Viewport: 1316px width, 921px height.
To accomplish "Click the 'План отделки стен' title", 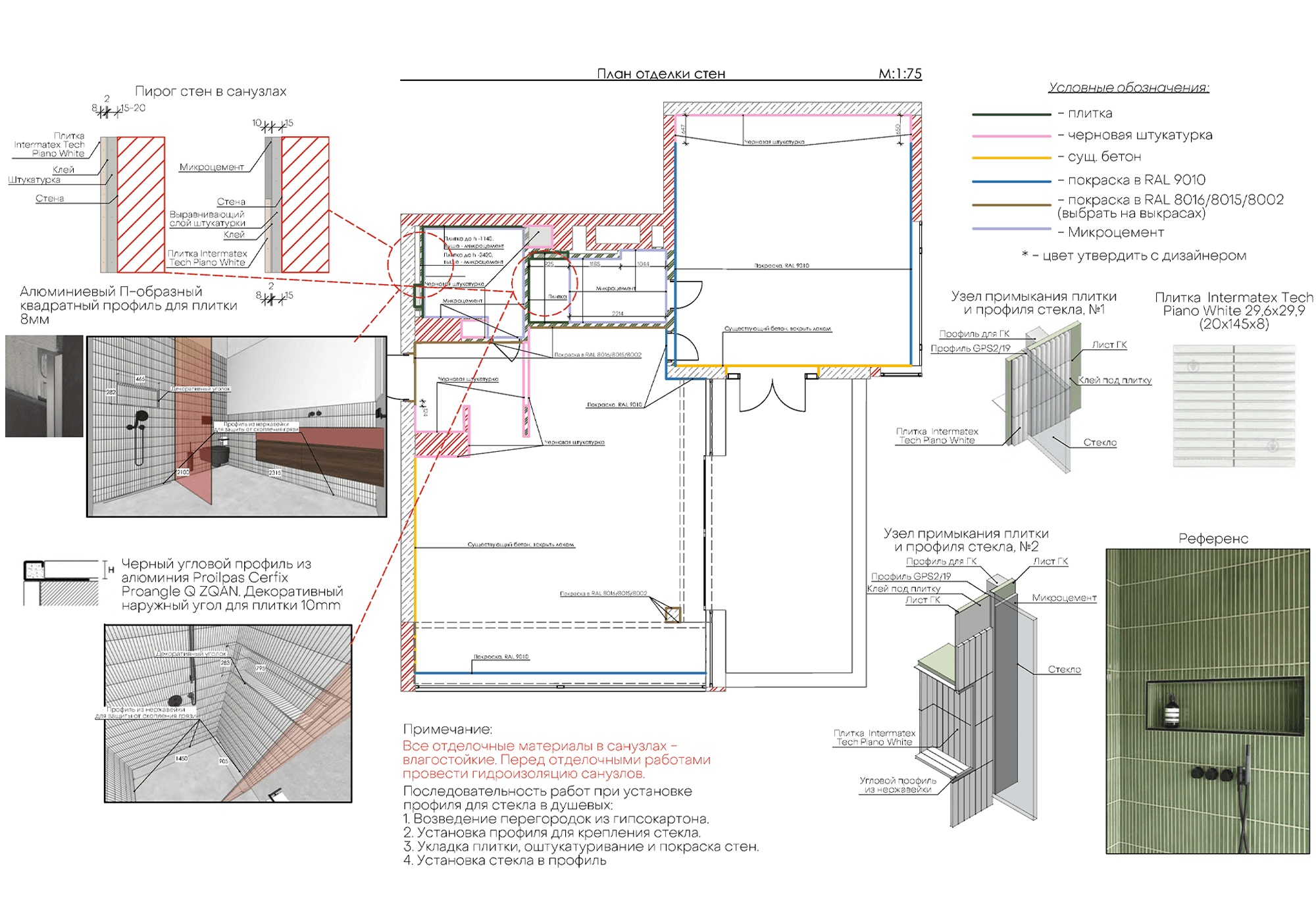I will [x=661, y=74].
